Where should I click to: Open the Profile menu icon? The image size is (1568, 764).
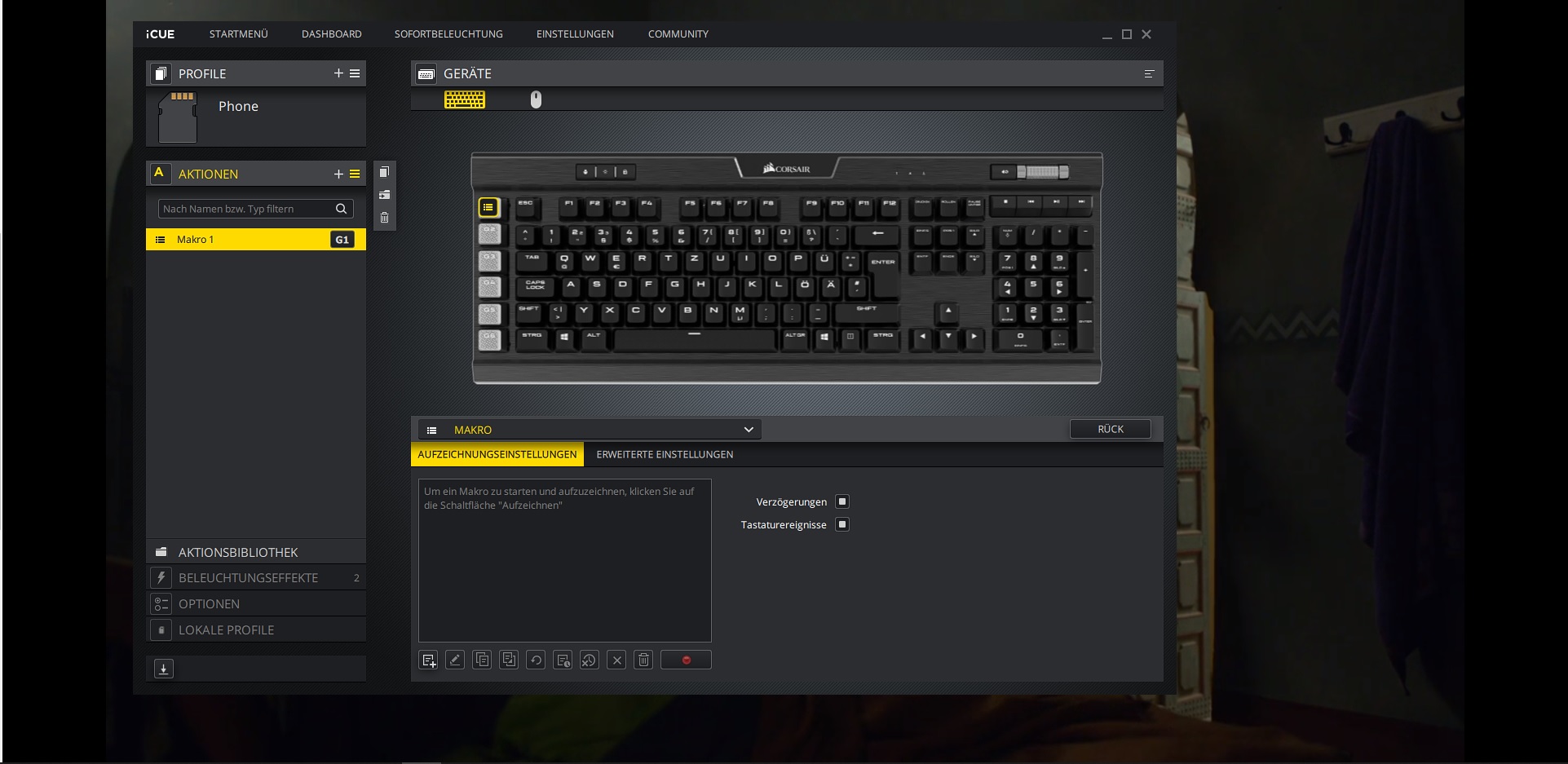tap(355, 73)
